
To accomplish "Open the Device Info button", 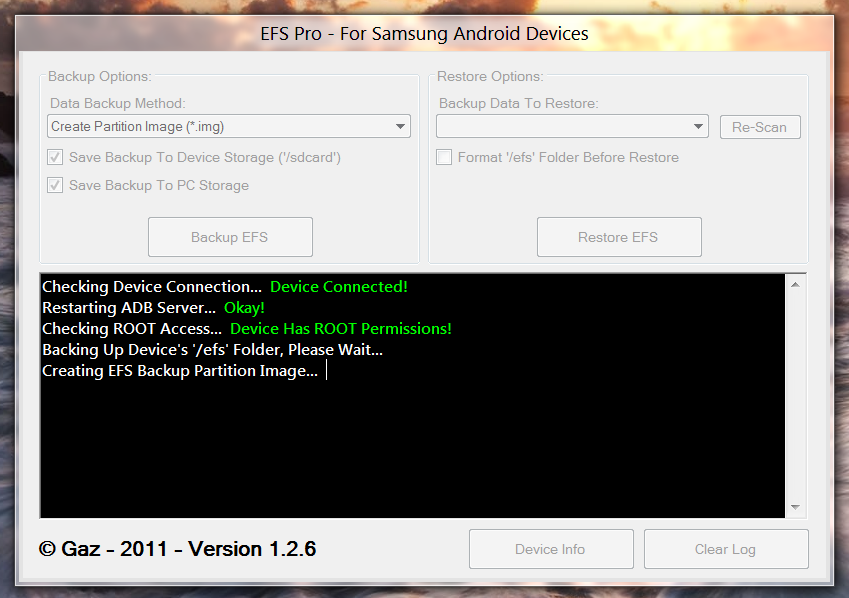I will 550,549.
